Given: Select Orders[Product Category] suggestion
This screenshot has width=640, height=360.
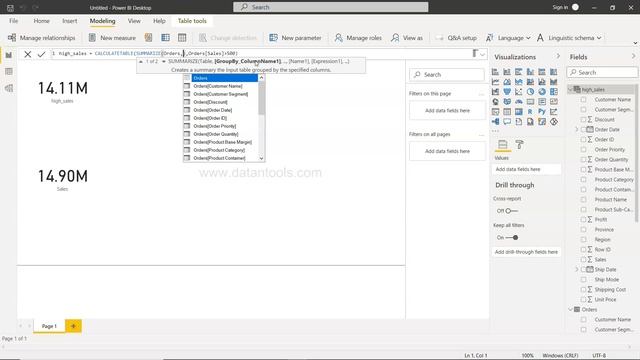Looking at the screenshot, I should point(220,150).
